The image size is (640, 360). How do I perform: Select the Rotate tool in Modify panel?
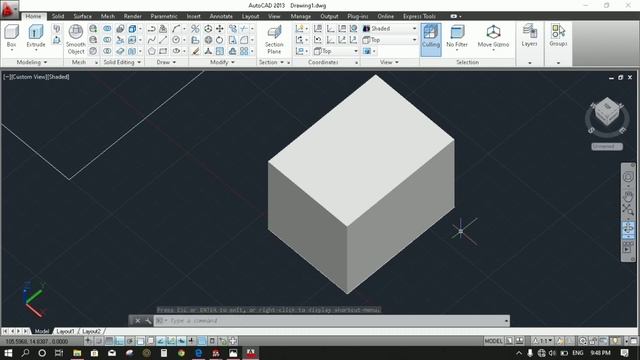click(220, 40)
